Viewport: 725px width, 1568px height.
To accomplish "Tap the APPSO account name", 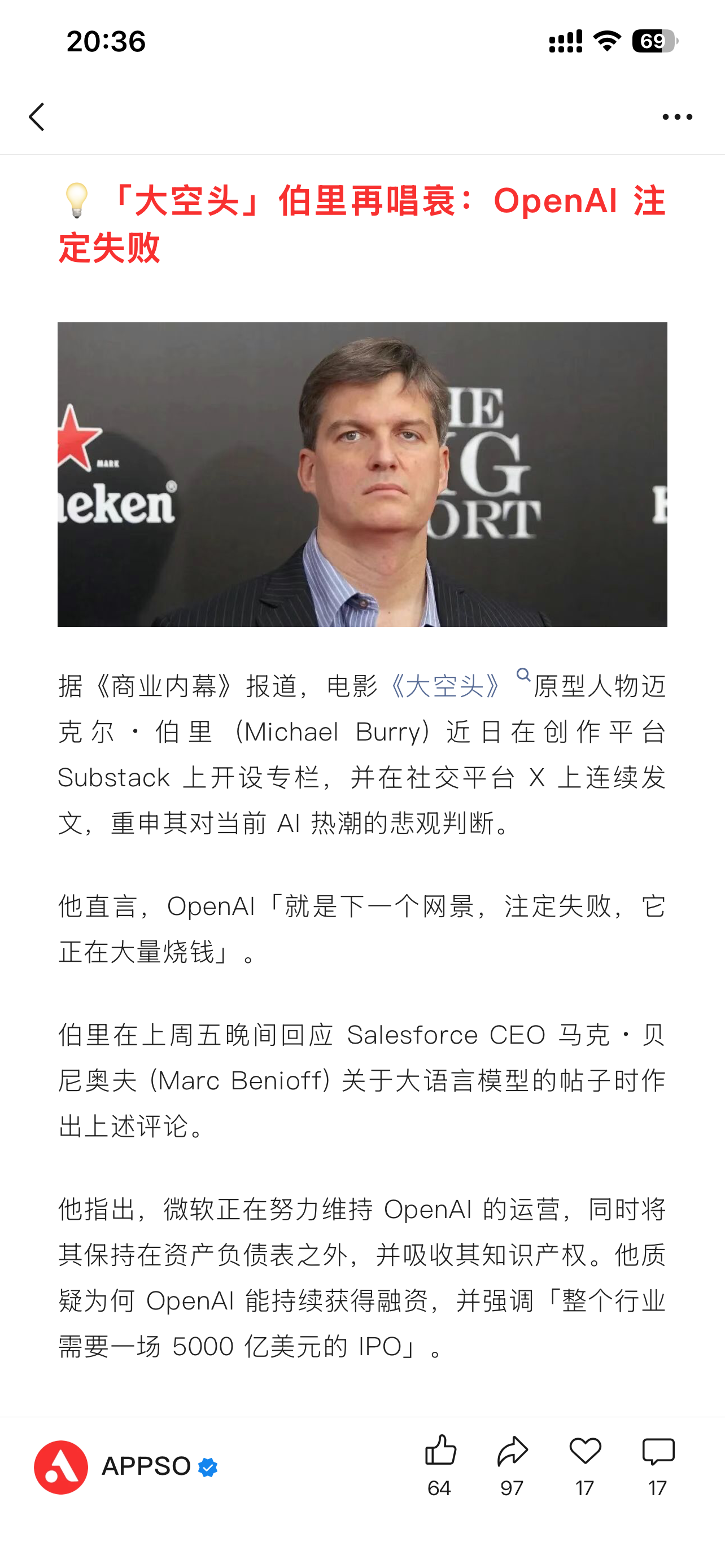I will tap(146, 1466).
